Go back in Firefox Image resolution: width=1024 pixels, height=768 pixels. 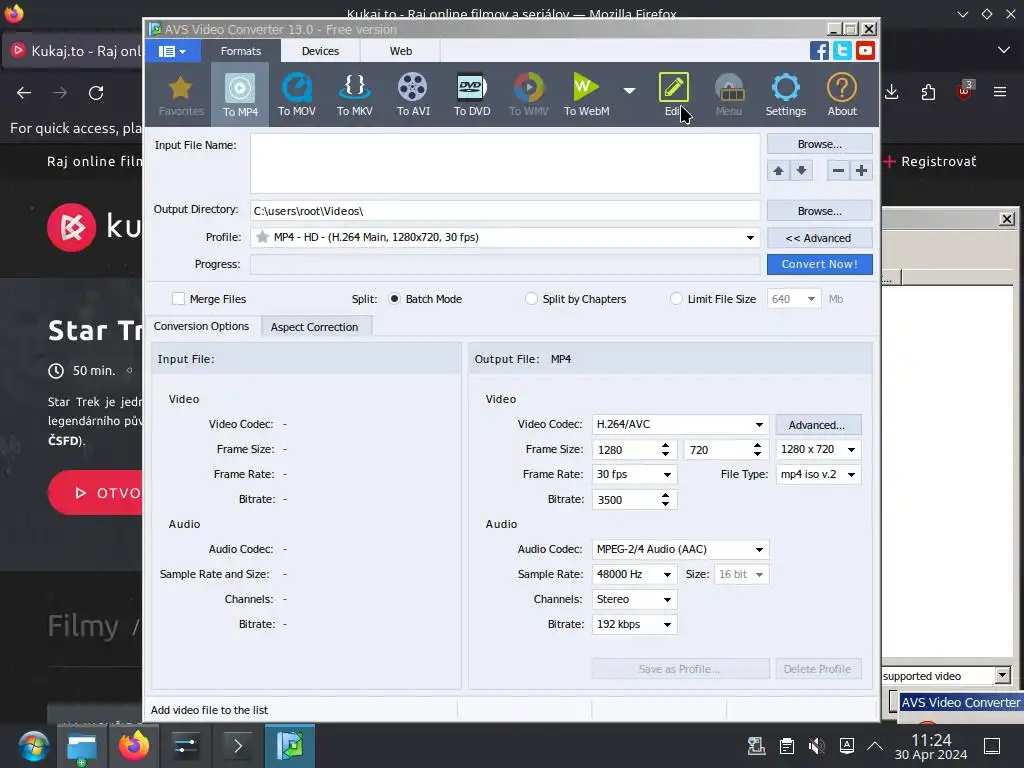[24, 93]
